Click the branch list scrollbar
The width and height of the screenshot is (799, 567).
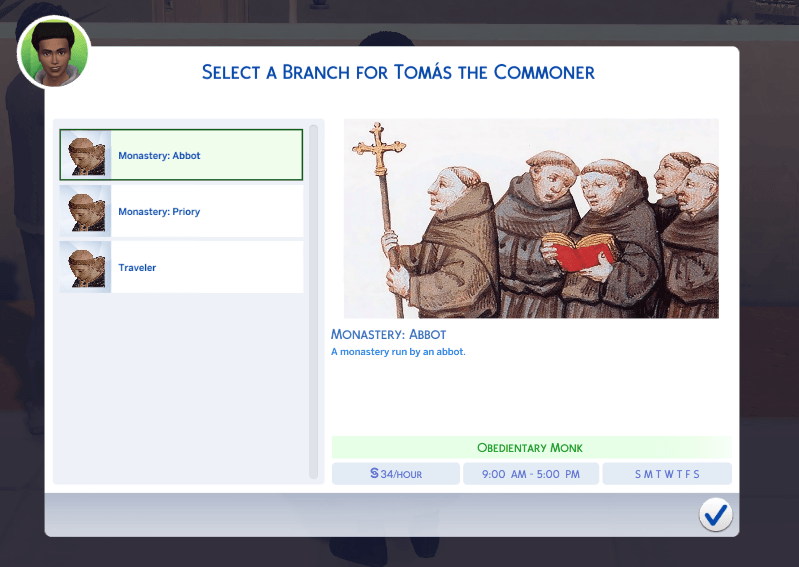coord(313,302)
